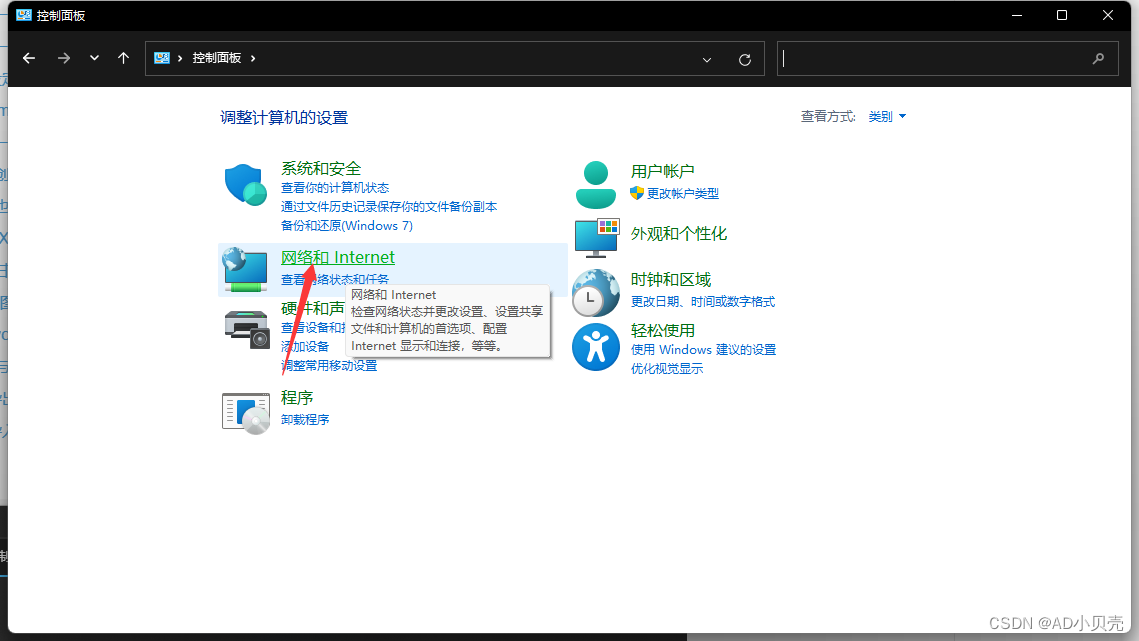Close the Control Panel window

(1108, 15)
